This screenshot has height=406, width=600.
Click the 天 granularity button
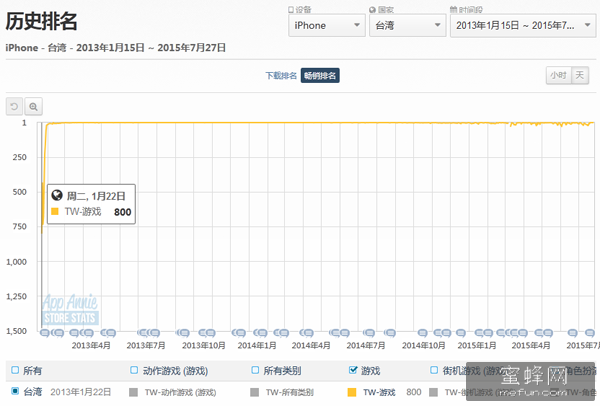point(583,75)
